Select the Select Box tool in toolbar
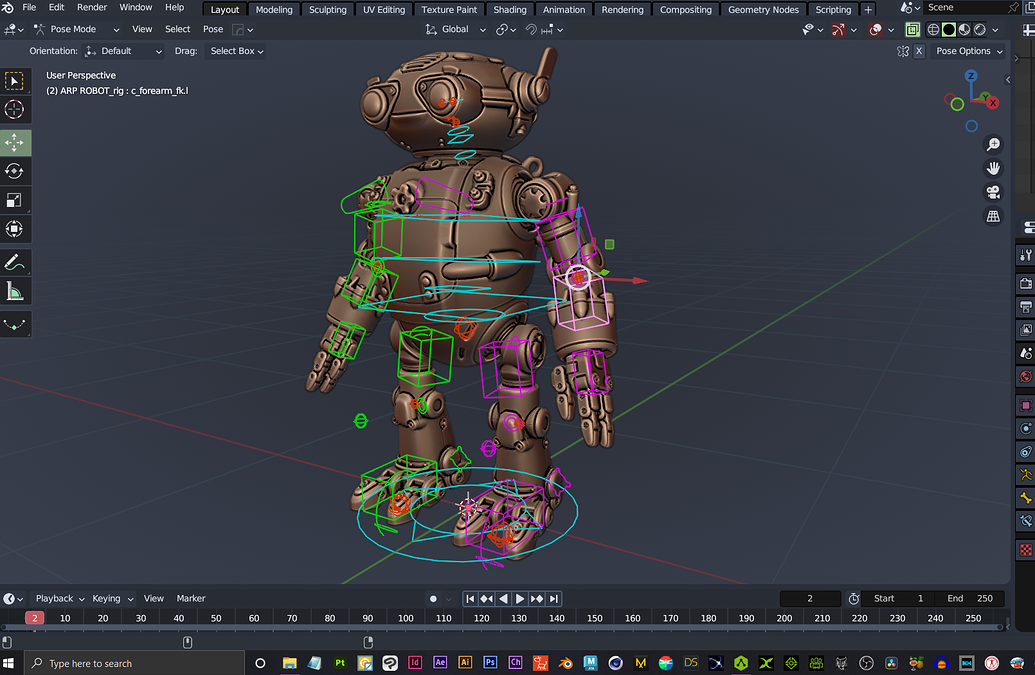The image size is (1035, 675). pos(15,81)
